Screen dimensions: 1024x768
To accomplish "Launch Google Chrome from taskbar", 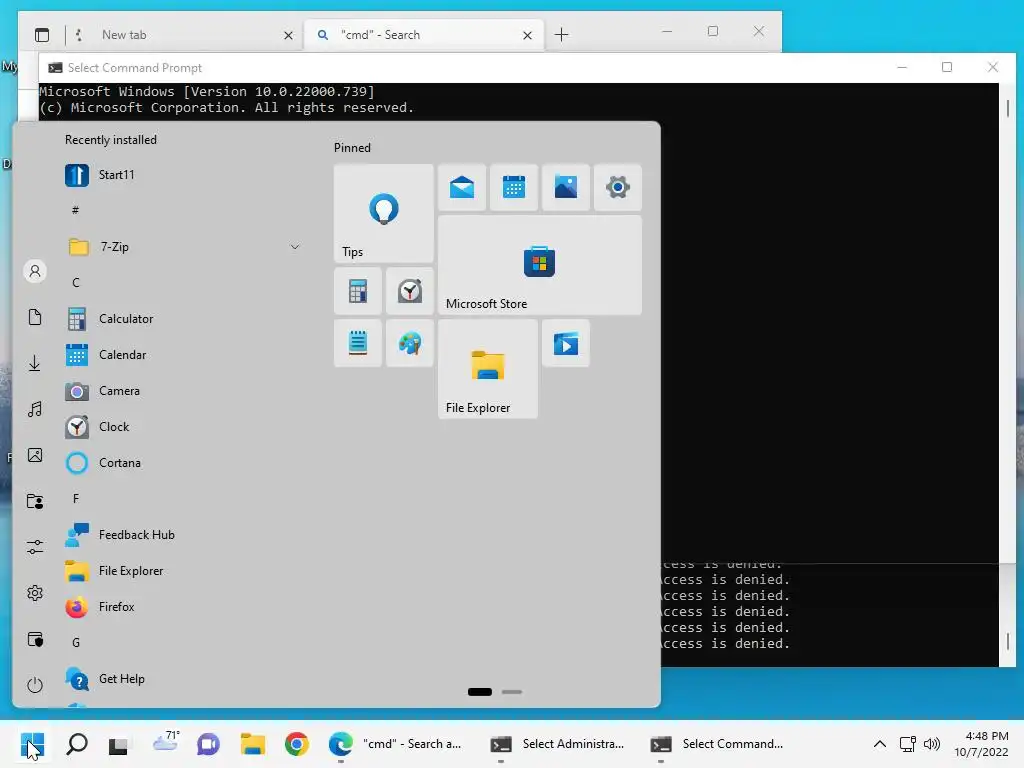I will pos(296,744).
